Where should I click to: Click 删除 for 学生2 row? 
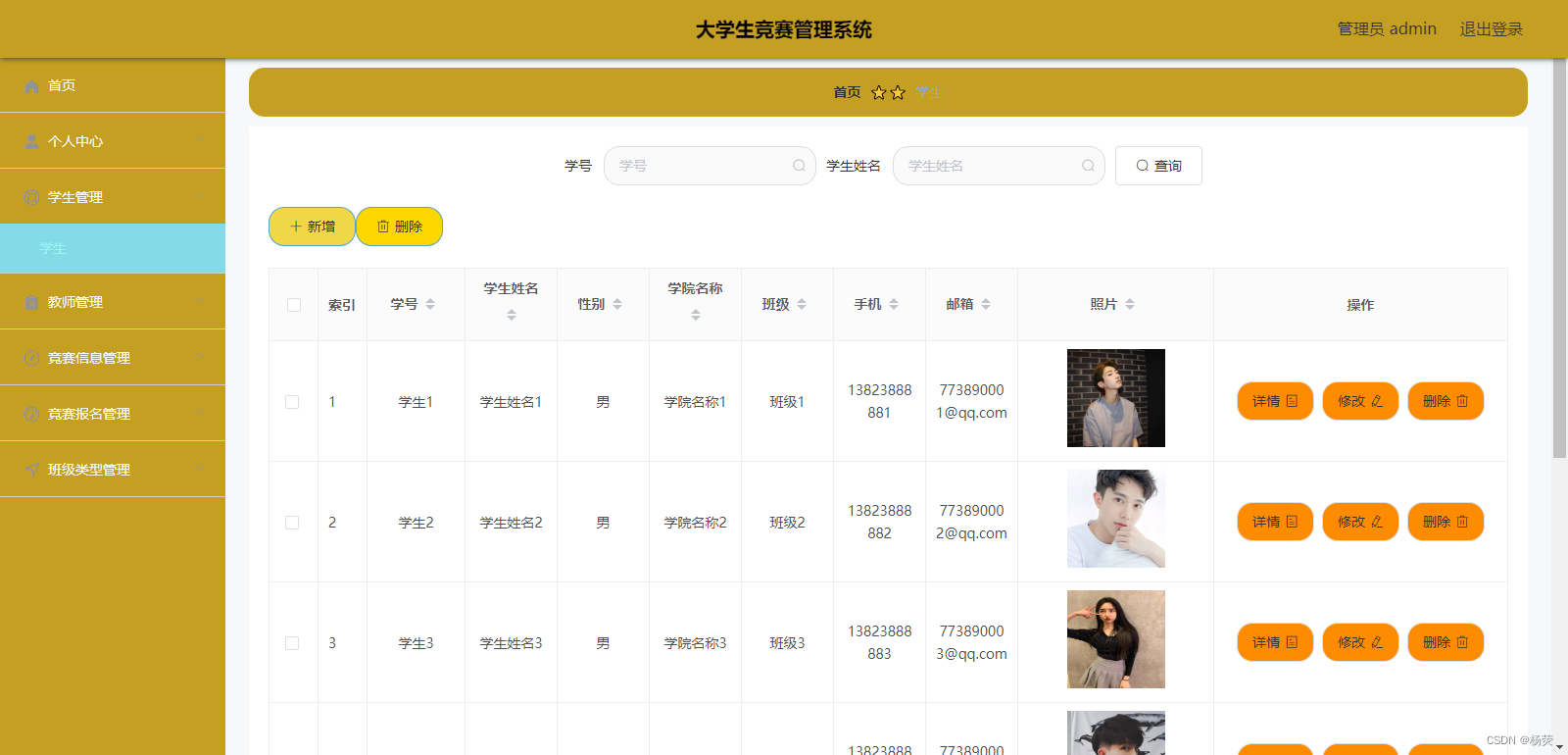(1445, 522)
